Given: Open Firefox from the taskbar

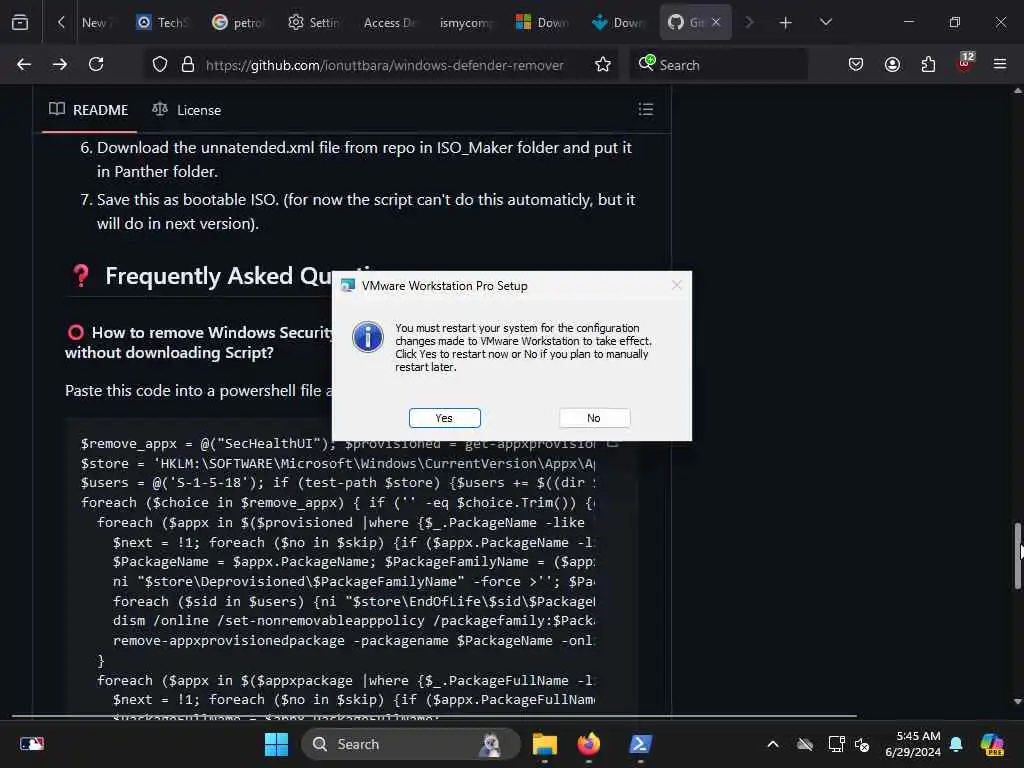Looking at the screenshot, I should (x=589, y=744).
